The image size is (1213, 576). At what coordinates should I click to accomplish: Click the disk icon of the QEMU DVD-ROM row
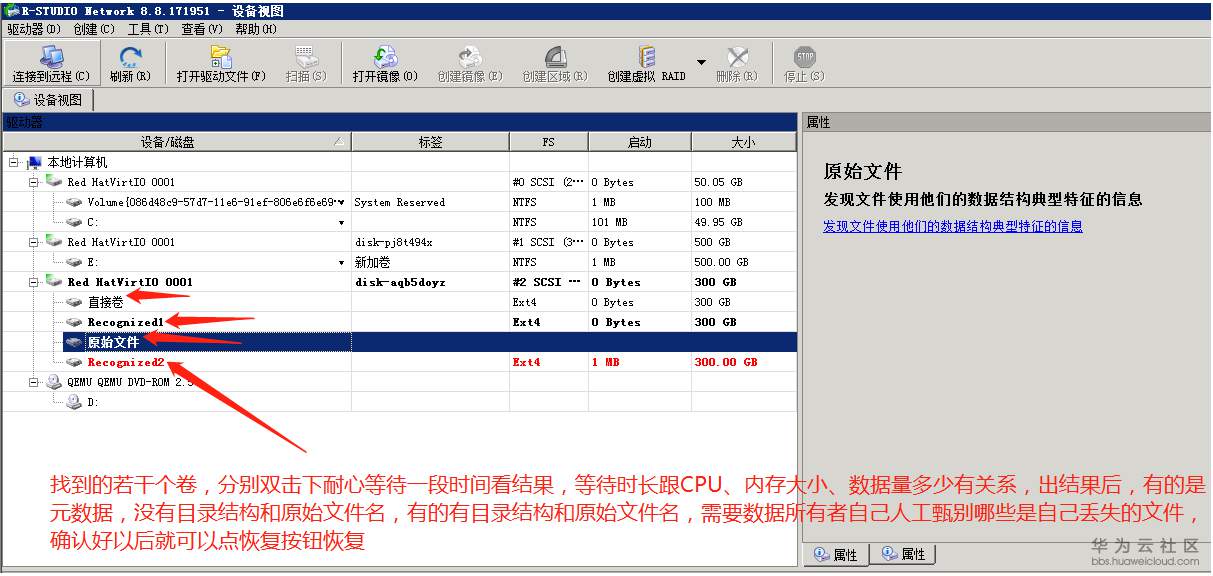pyautogui.click(x=54, y=382)
